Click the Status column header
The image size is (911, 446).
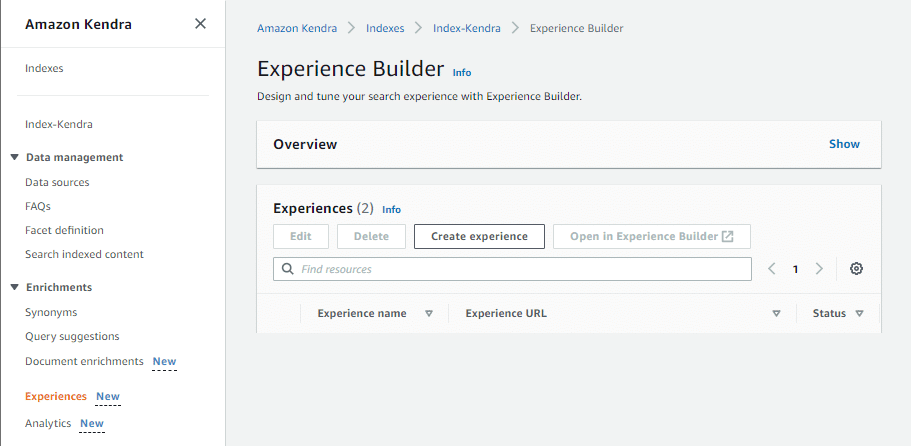pyautogui.click(x=829, y=314)
